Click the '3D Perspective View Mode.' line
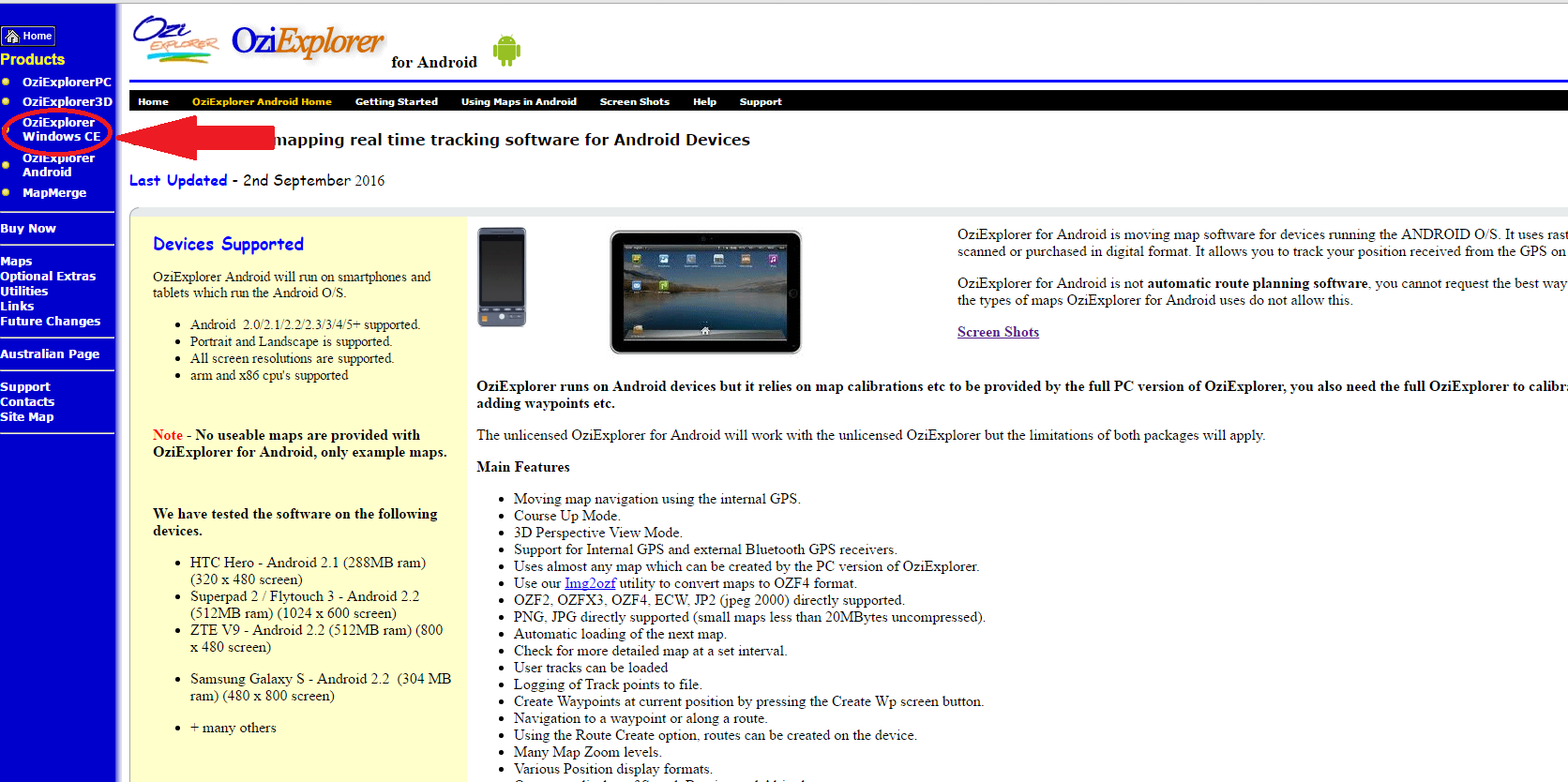 (x=597, y=533)
